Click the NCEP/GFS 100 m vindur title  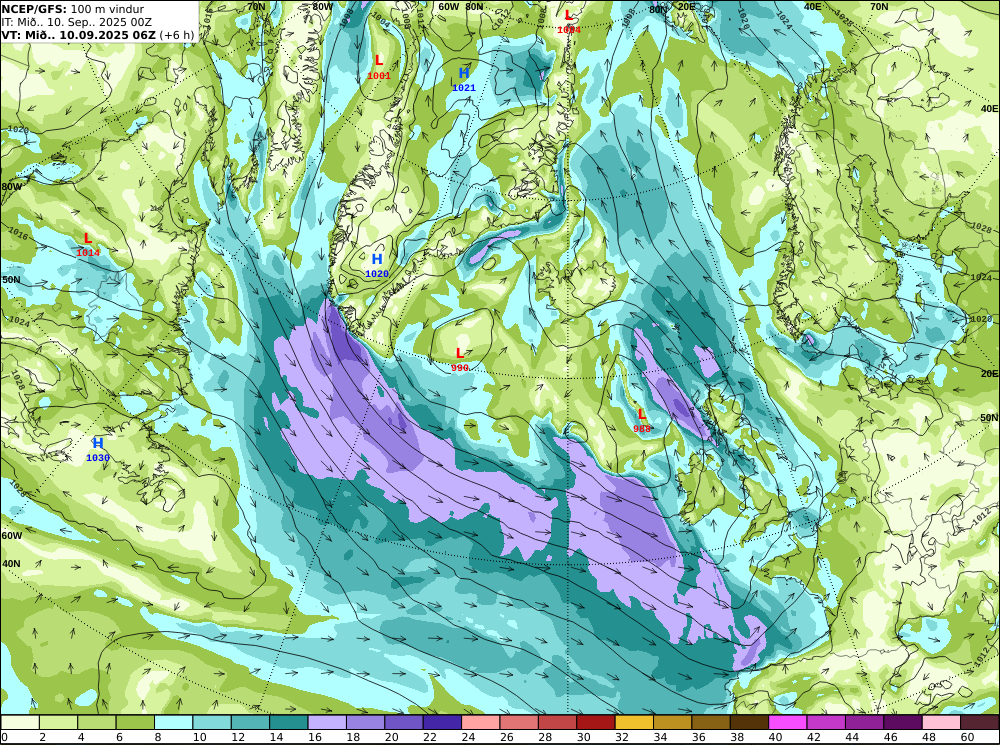pyautogui.click(x=73, y=8)
